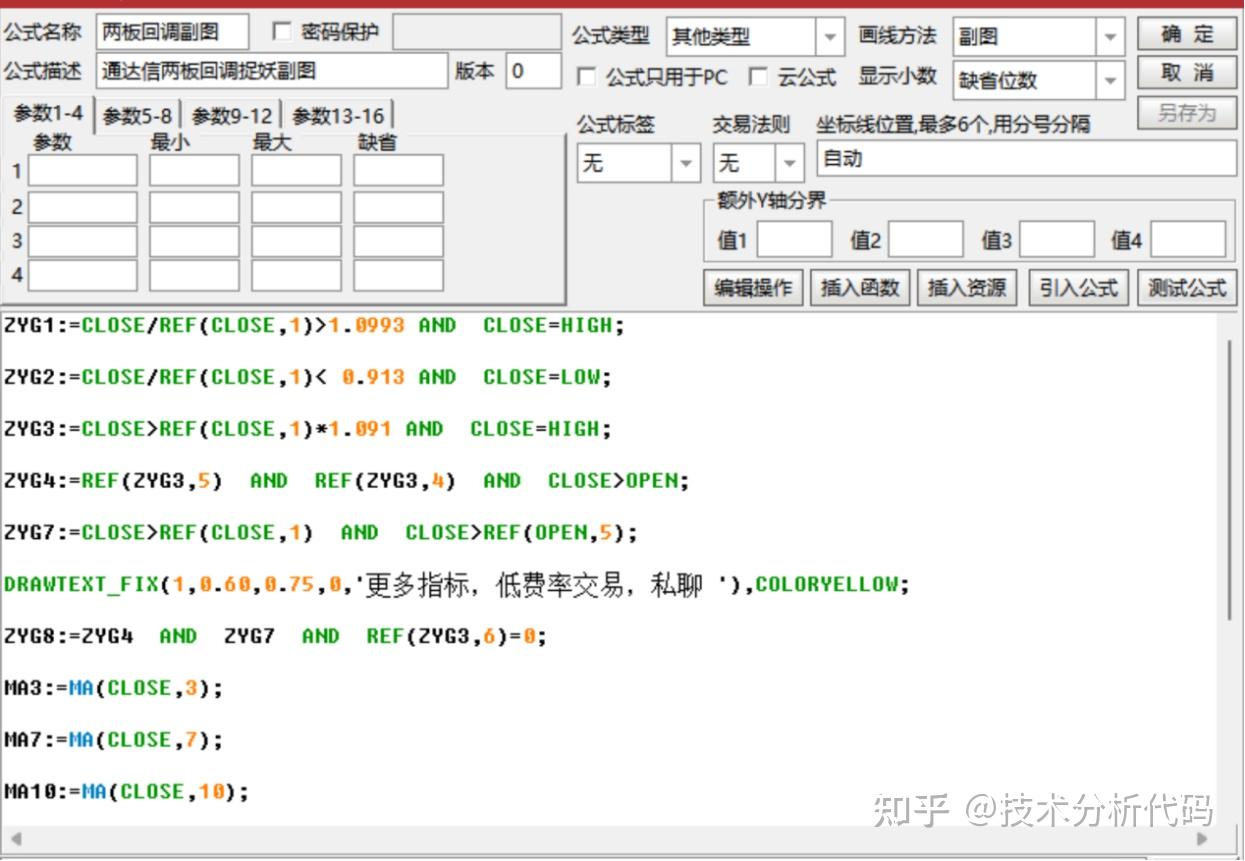Click row 1 最小 field
Viewport: 1245px width, 861px height.
pos(194,171)
